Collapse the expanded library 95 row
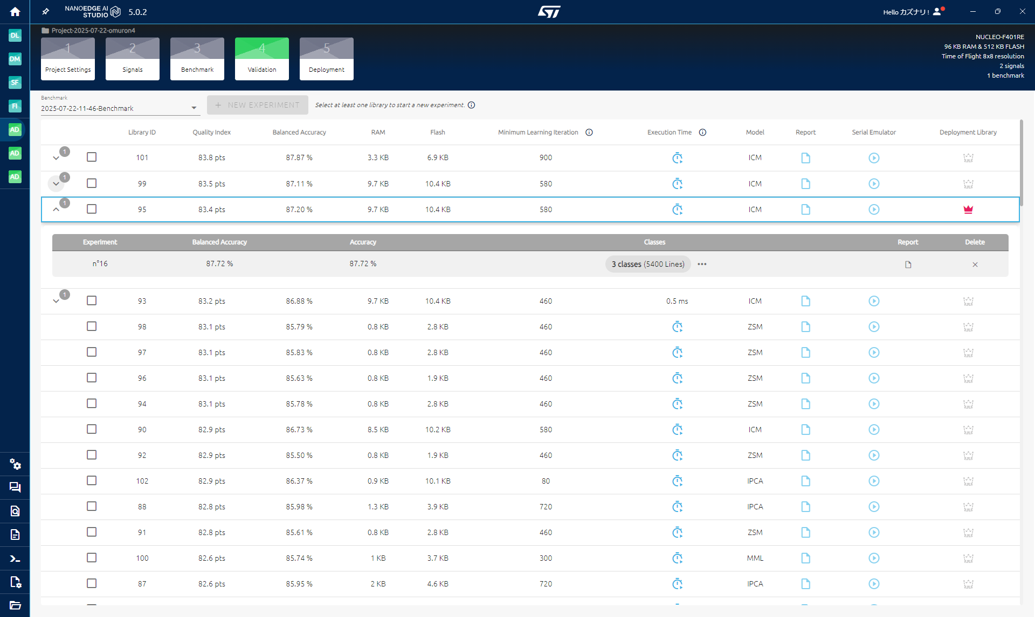The height and width of the screenshot is (617, 1035). point(56,210)
